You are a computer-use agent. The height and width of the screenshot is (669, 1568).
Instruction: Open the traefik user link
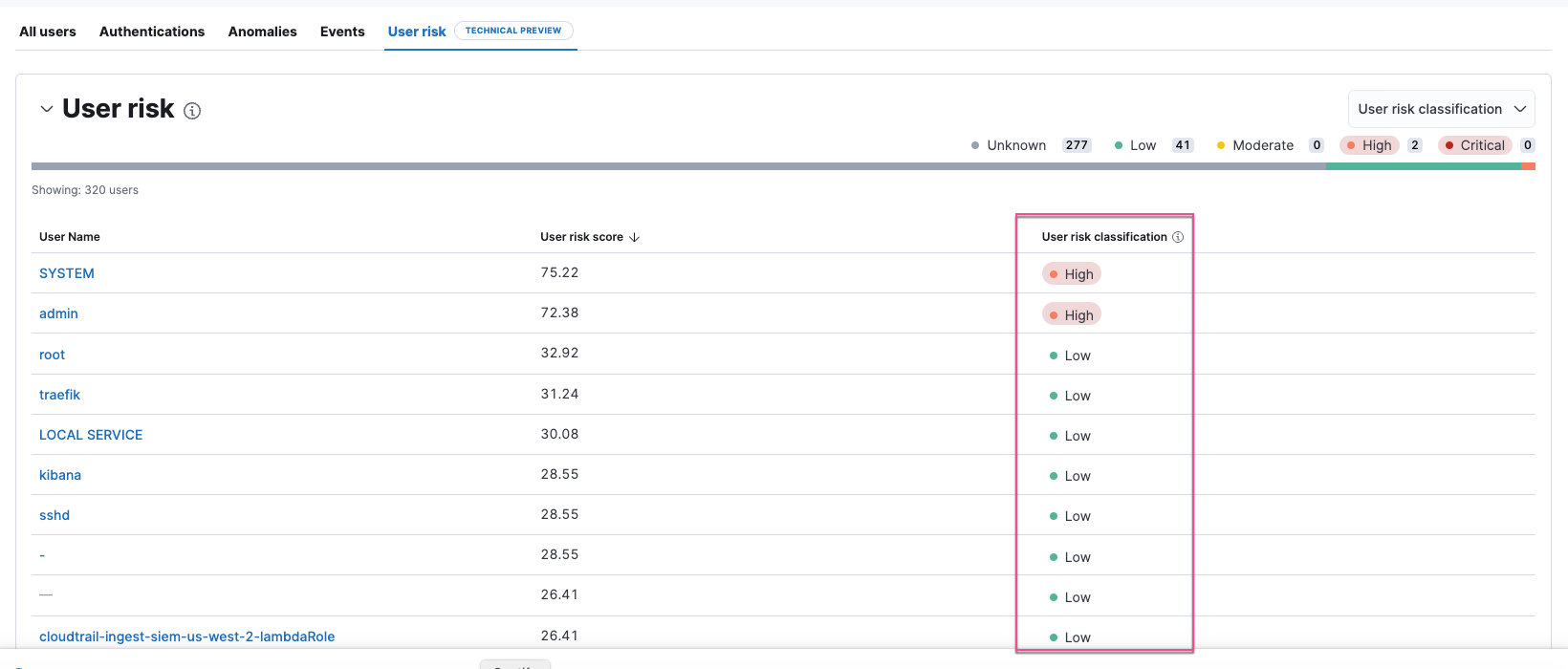(59, 395)
